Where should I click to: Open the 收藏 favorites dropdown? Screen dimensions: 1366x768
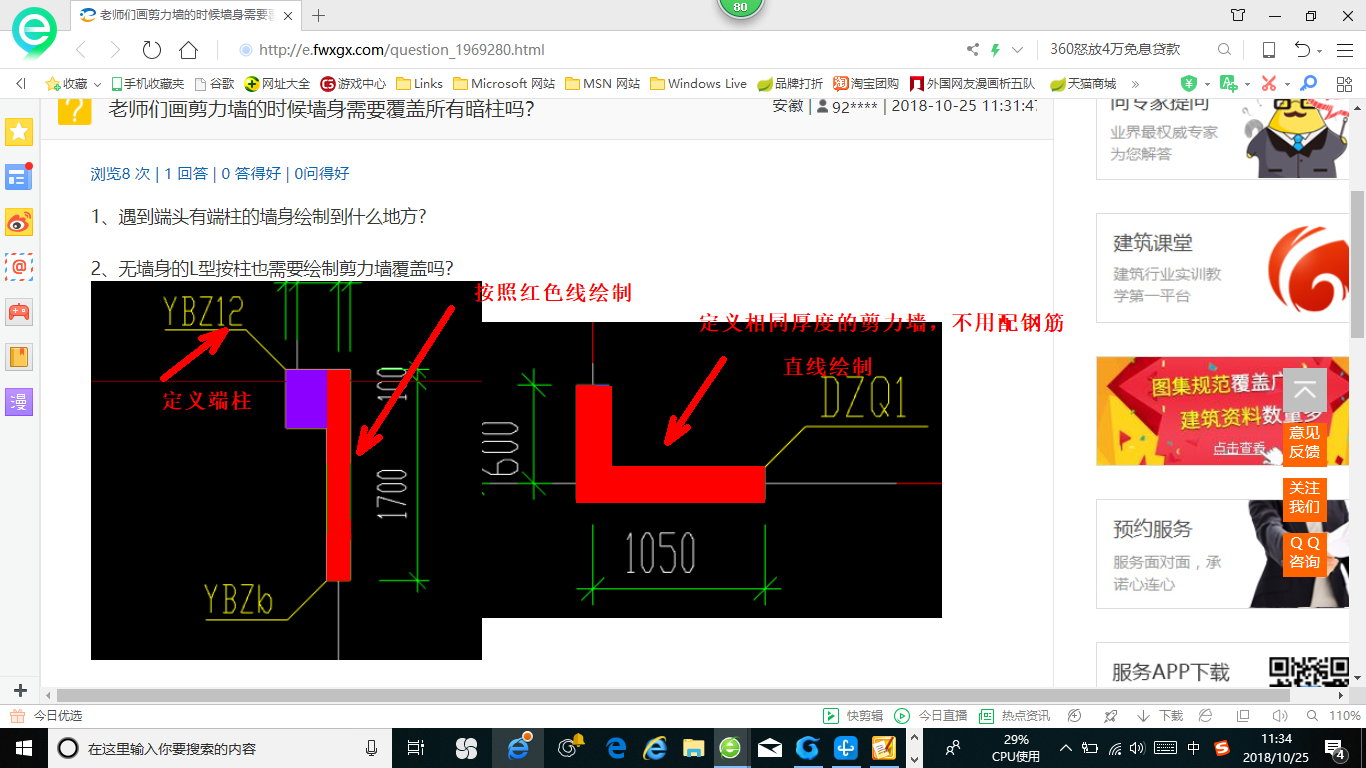pyautogui.click(x=73, y=84)
